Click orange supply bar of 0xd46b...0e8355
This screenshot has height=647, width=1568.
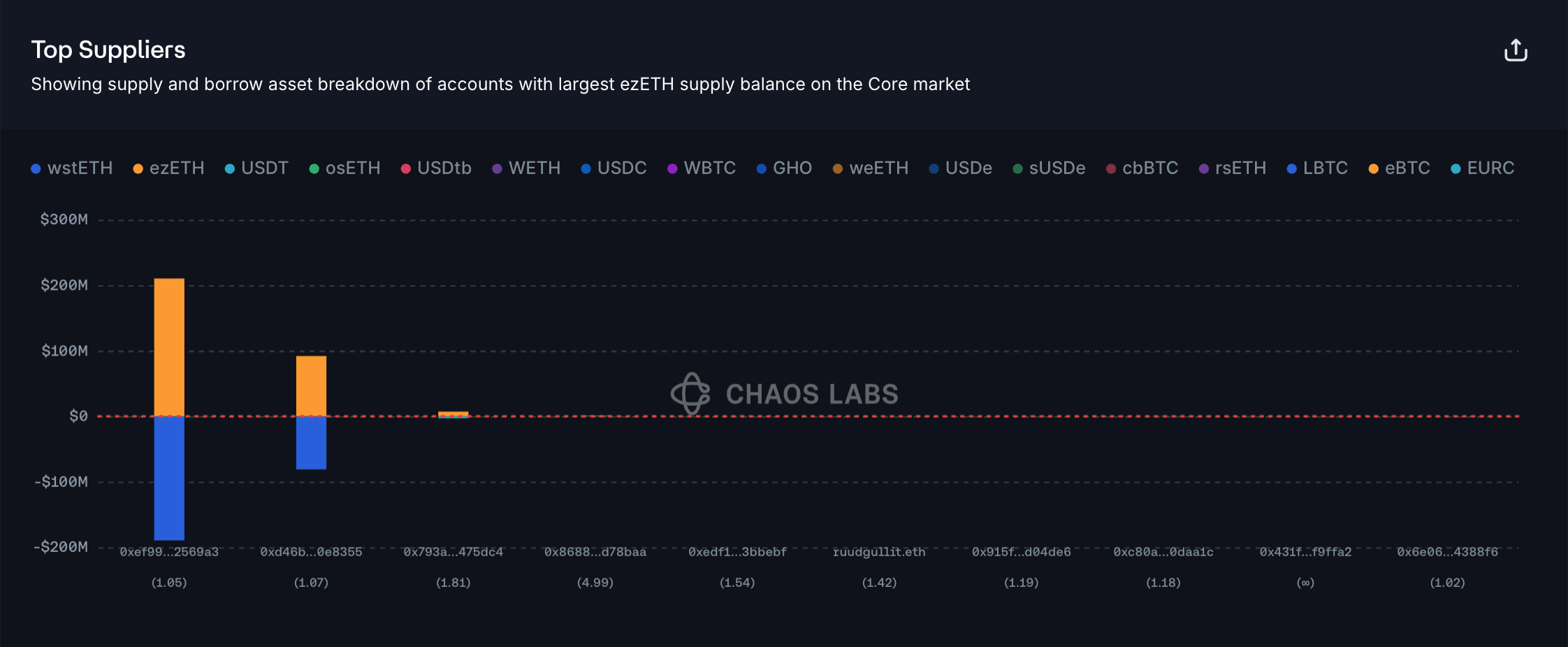(x=311, y=386)
